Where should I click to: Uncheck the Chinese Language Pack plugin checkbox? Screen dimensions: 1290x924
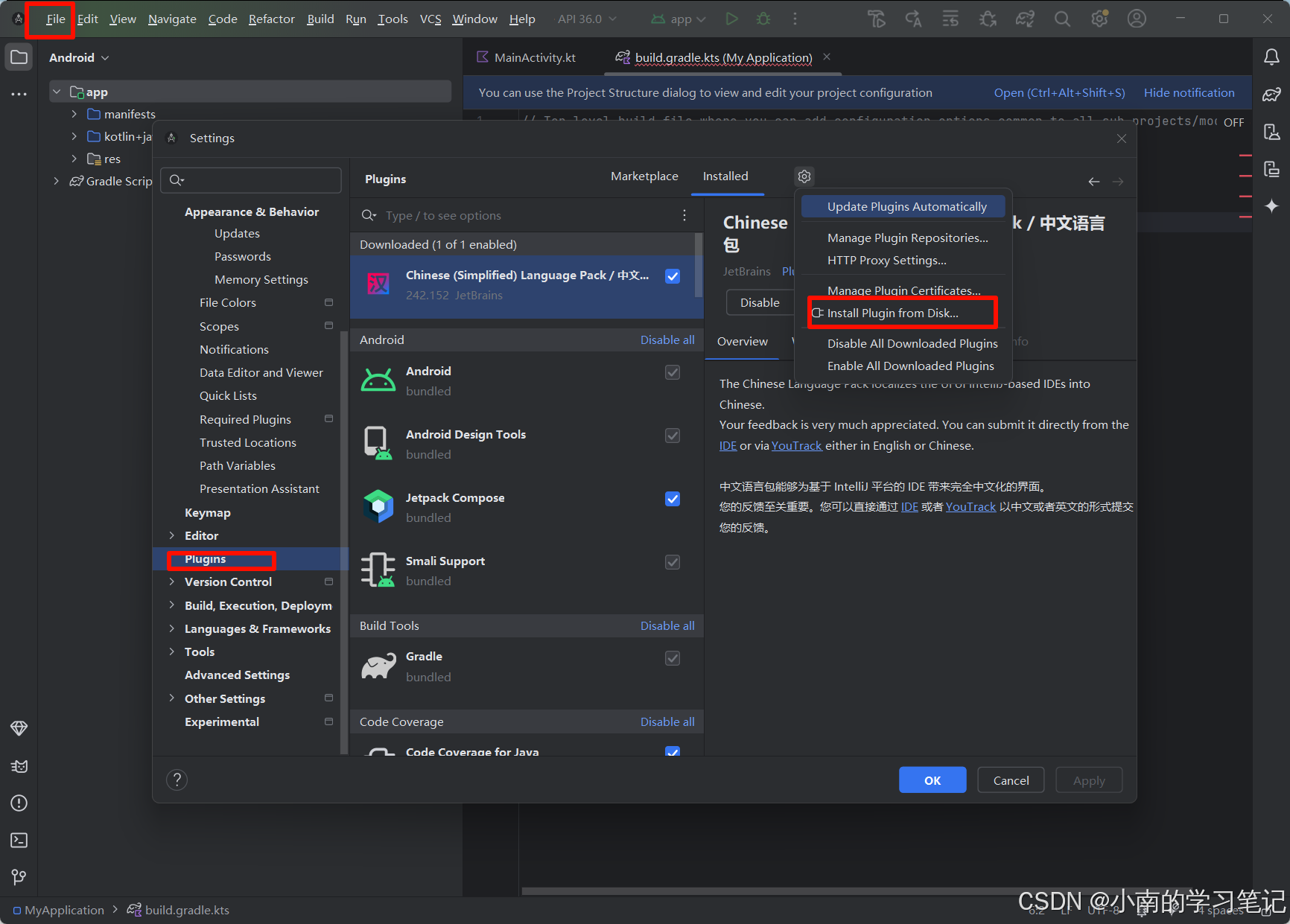pyautogui.click(x=673, y=276)
